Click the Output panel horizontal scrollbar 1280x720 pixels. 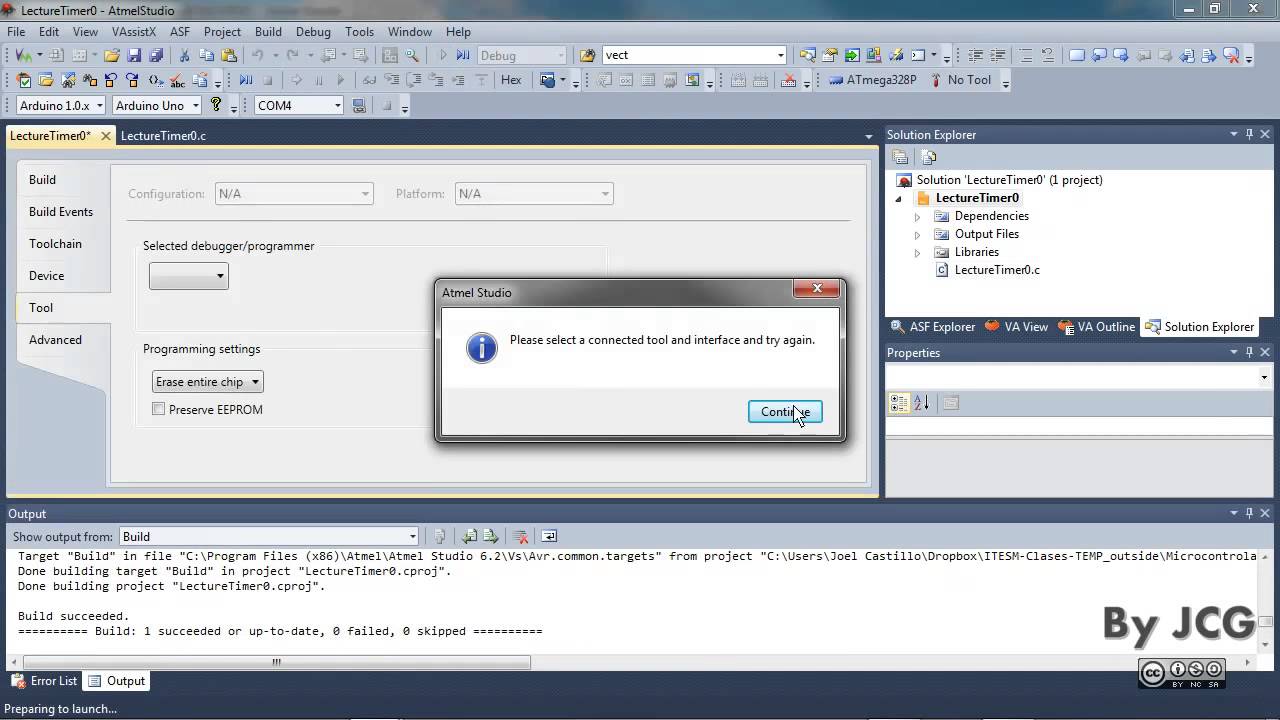click(276, 661)
